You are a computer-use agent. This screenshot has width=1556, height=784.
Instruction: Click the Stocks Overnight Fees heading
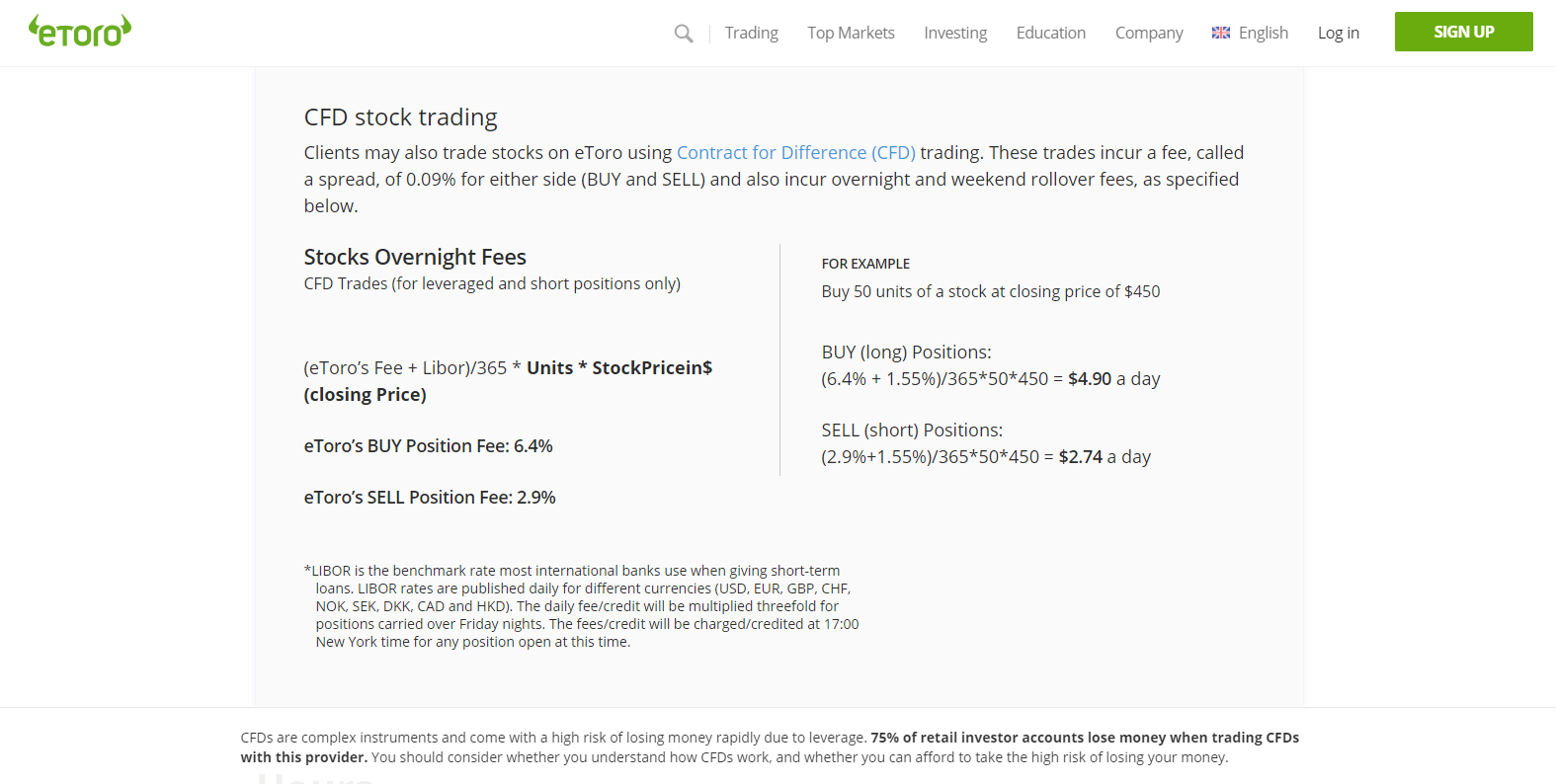tap(415, 257)
